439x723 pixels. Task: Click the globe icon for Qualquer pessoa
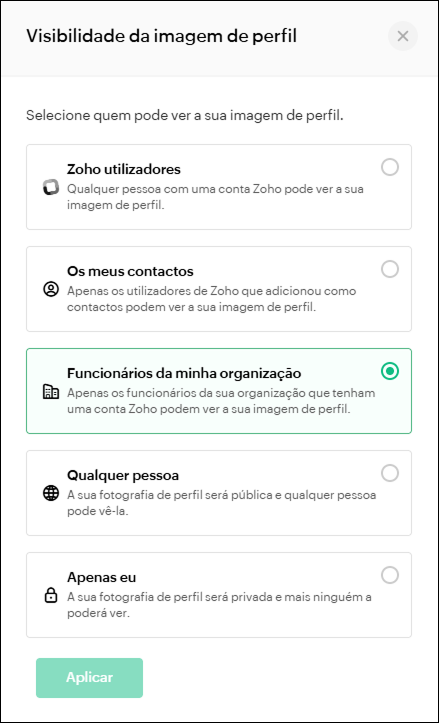[x=51, y=494]
